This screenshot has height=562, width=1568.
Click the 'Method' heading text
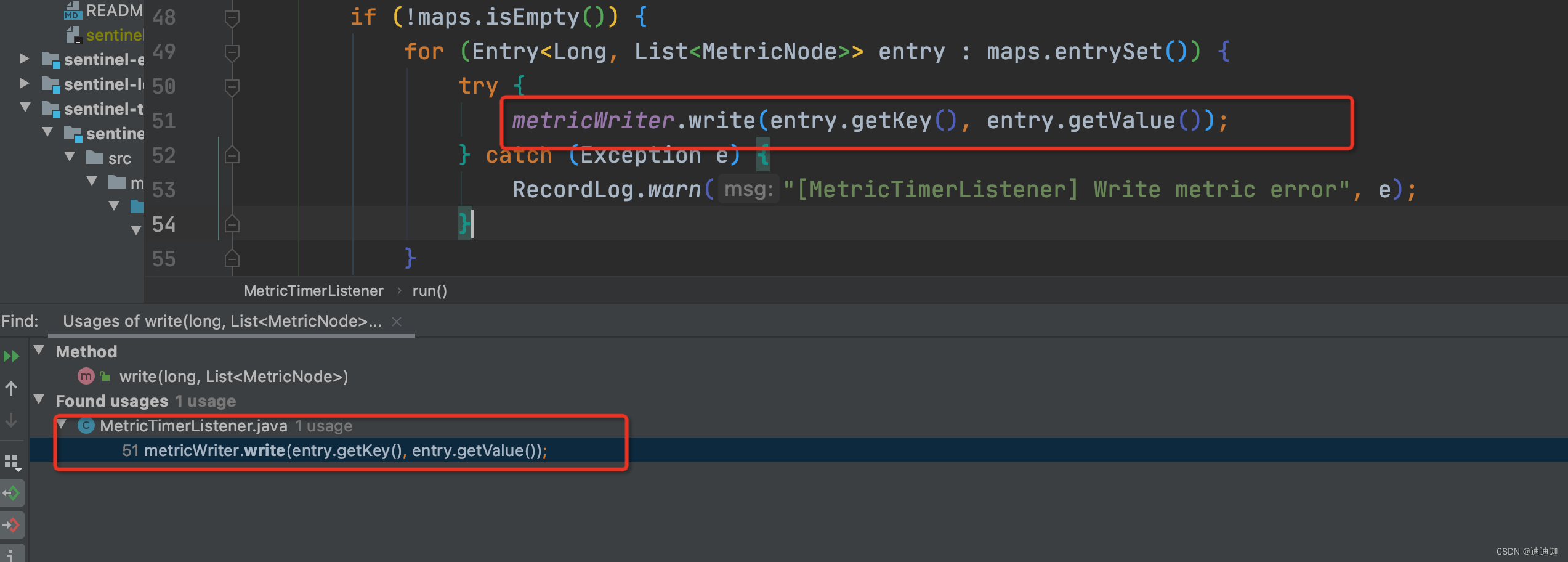click(x=86, y=352)
